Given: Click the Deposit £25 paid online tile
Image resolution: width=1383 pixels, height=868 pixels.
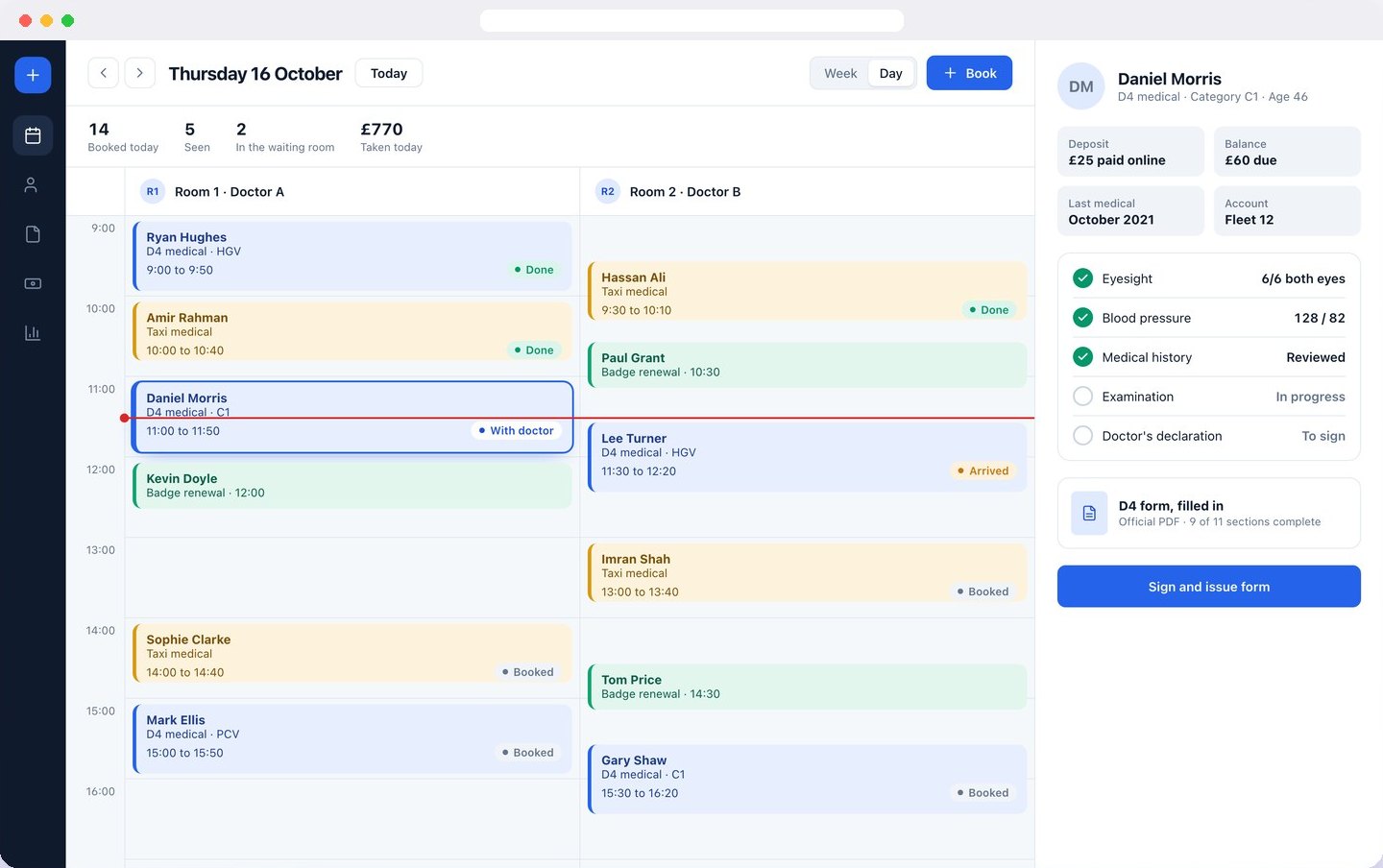Looking at the screenshot, I should (1130, 152).
